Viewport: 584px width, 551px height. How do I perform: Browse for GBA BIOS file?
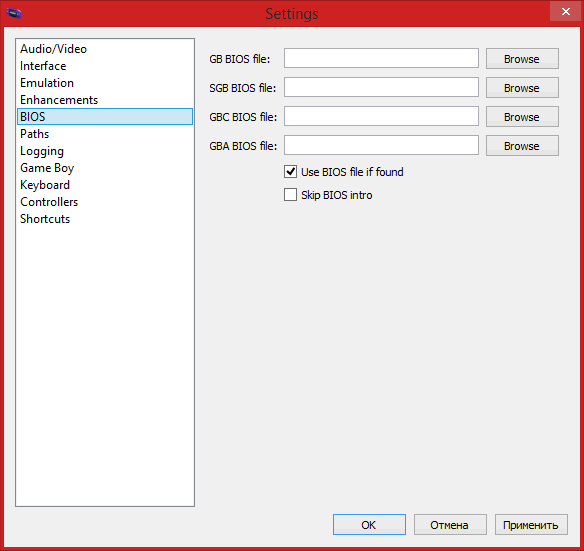pos(522,146)
